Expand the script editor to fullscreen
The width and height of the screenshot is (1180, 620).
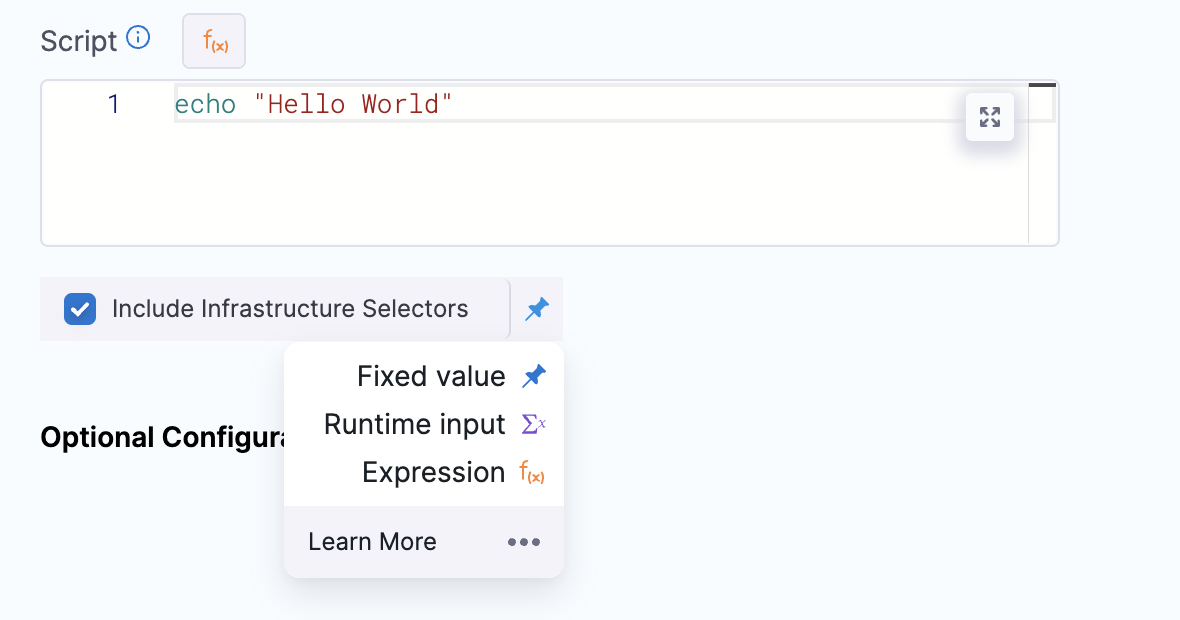989,117
